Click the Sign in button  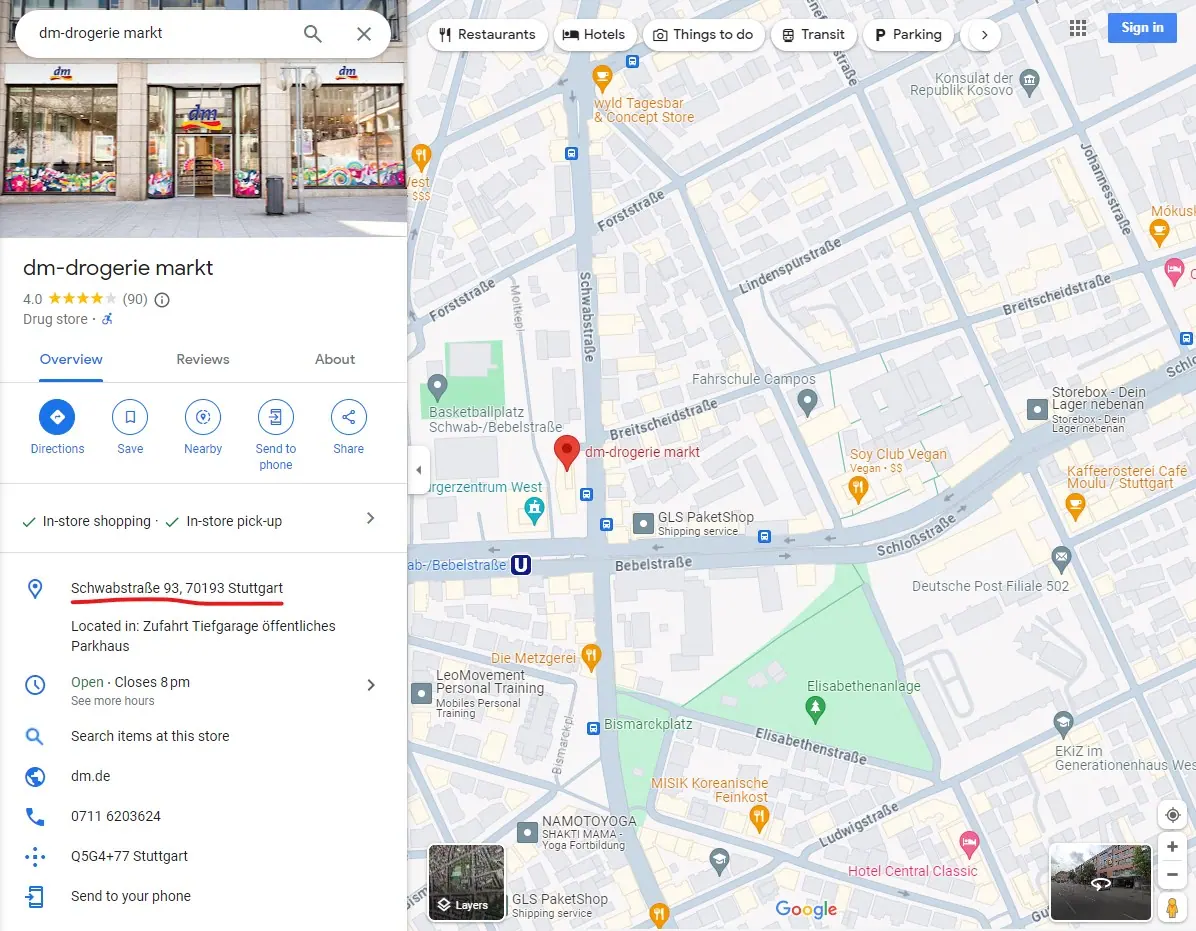point(1142,27)
